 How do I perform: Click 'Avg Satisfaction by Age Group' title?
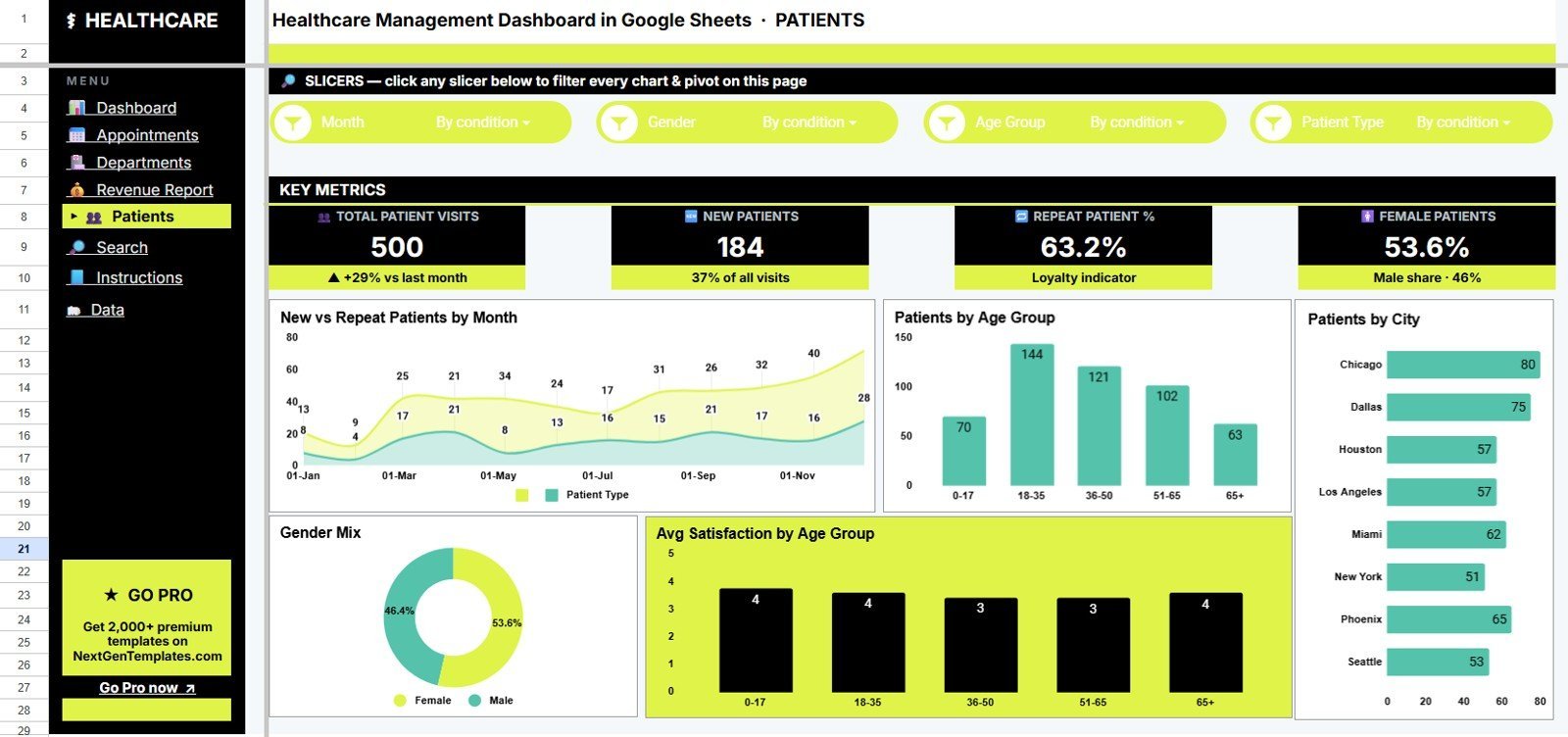click(x=765, y=534)
